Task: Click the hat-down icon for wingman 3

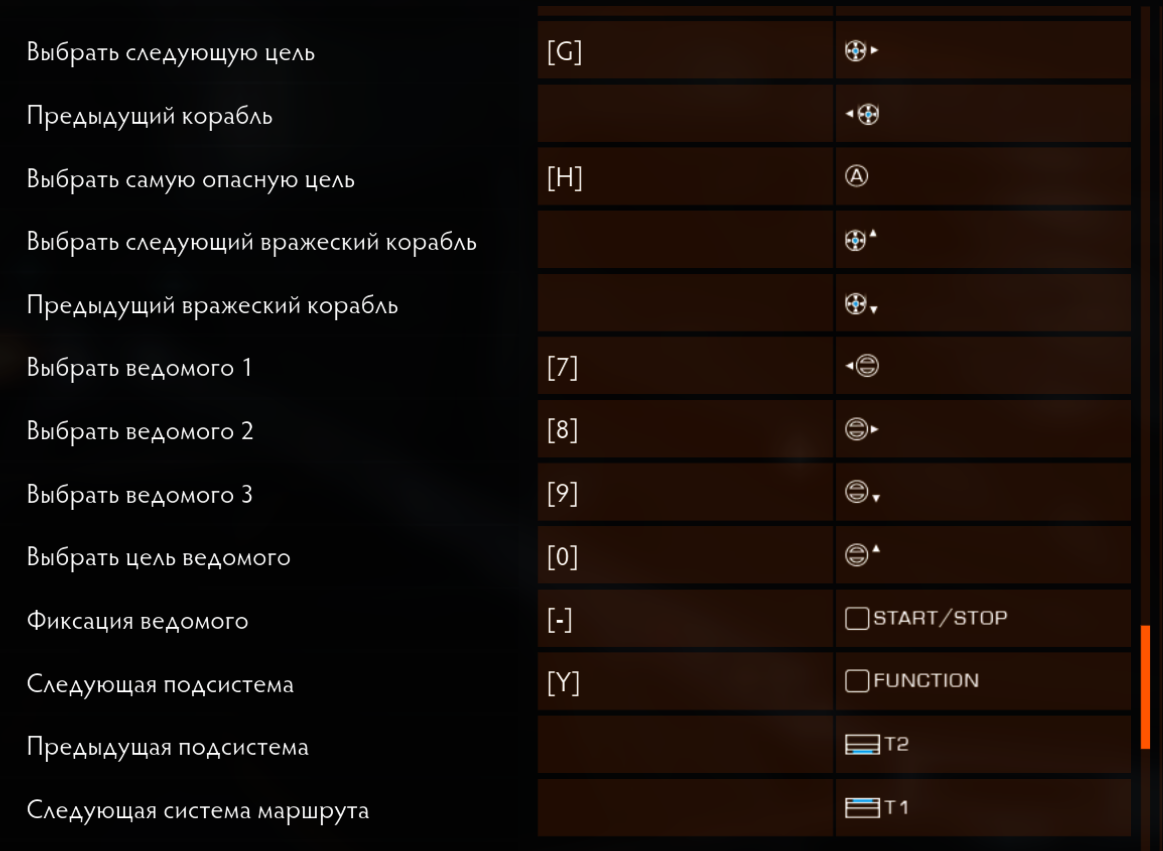Action: [862, 493]
